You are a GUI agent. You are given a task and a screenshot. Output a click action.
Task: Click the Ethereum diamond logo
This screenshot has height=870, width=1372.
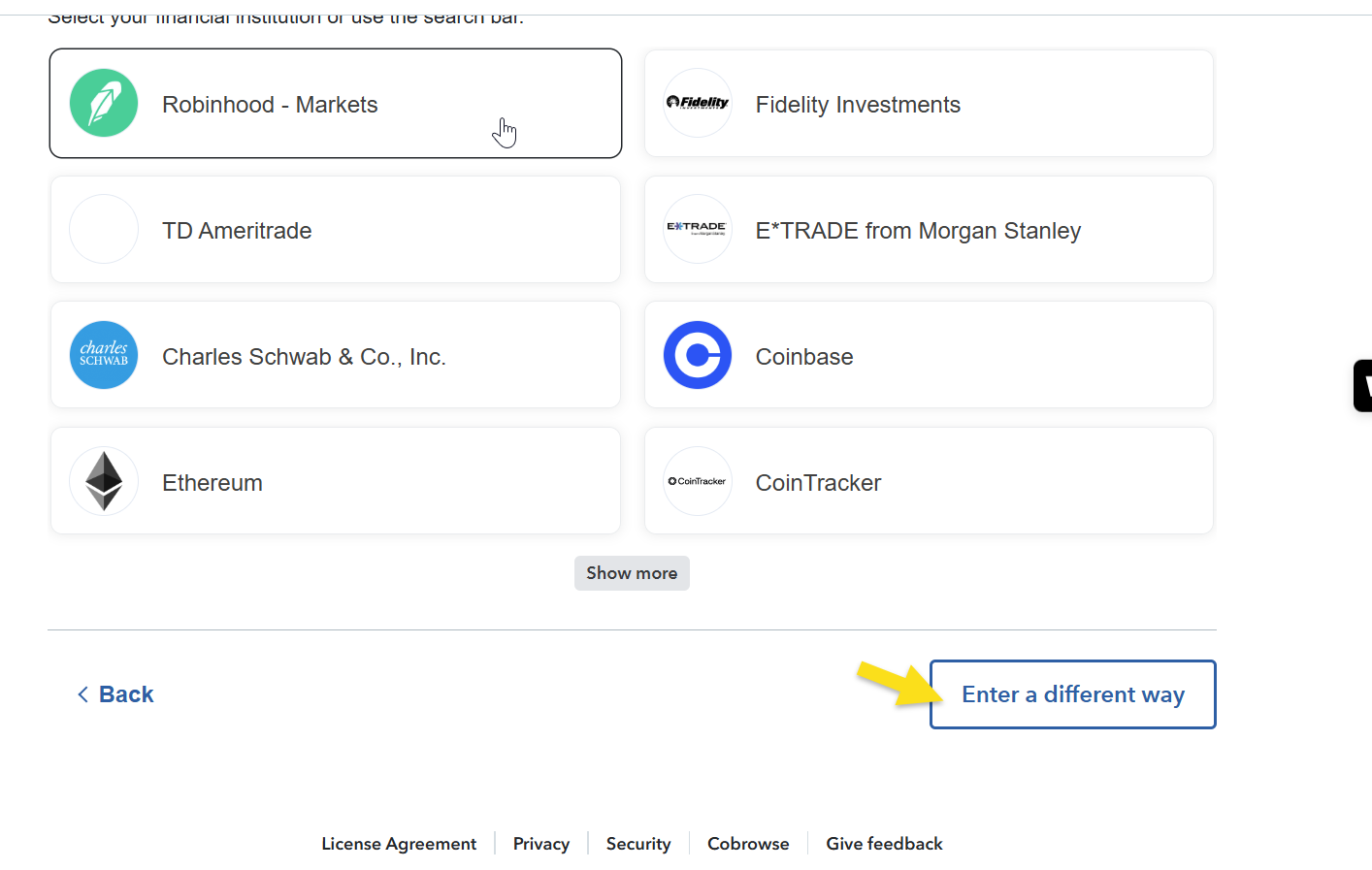104,481
